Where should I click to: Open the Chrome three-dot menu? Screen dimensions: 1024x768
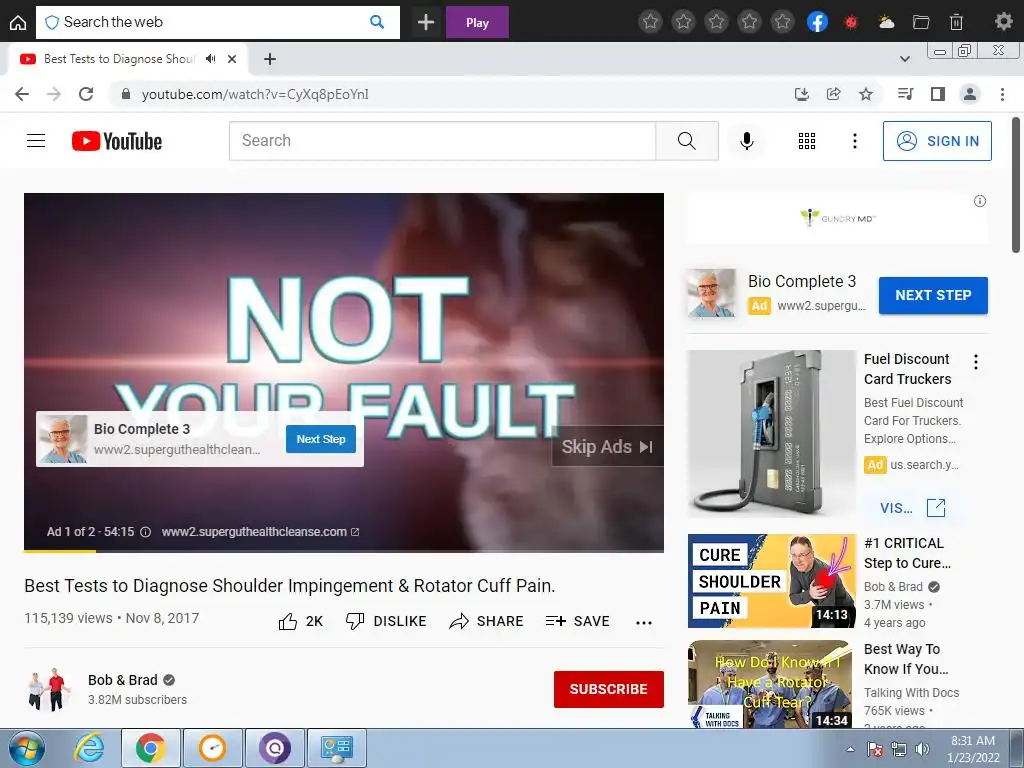[1002, 94]
